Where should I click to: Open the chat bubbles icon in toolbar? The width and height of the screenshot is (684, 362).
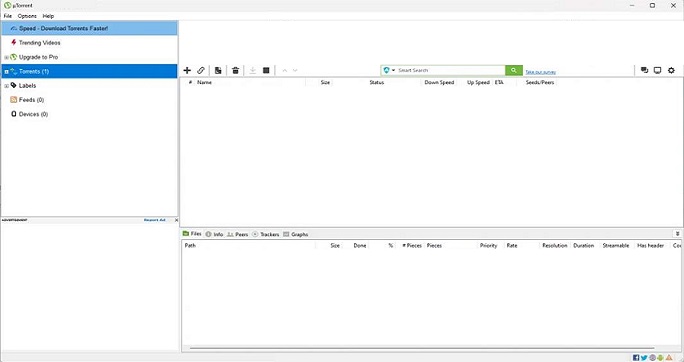(x=644, y=70)
